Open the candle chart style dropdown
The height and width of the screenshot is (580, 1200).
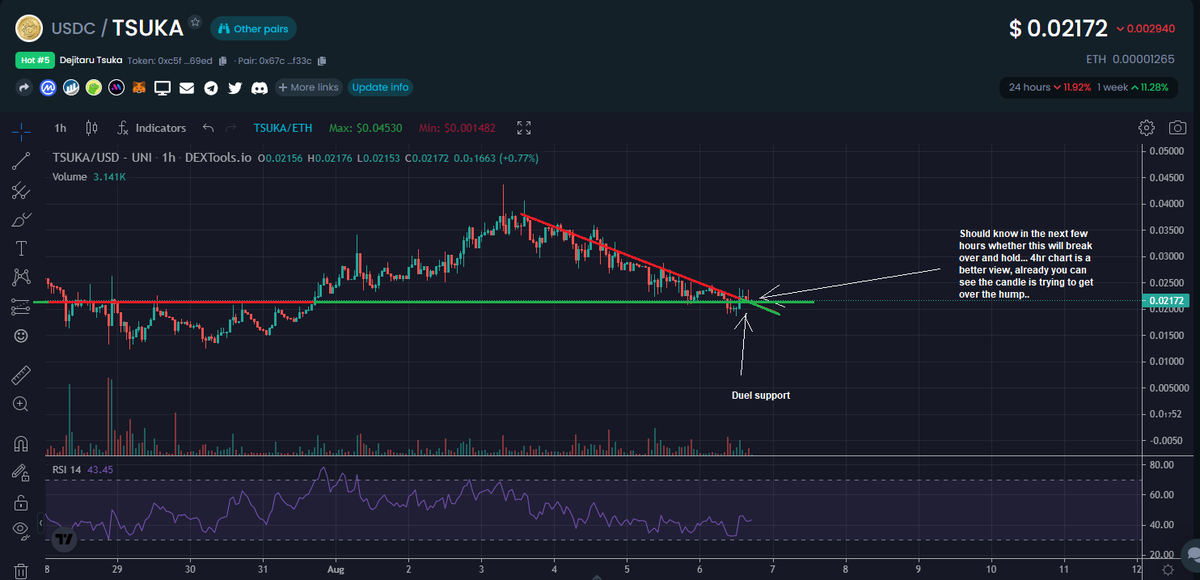[92, 128]
